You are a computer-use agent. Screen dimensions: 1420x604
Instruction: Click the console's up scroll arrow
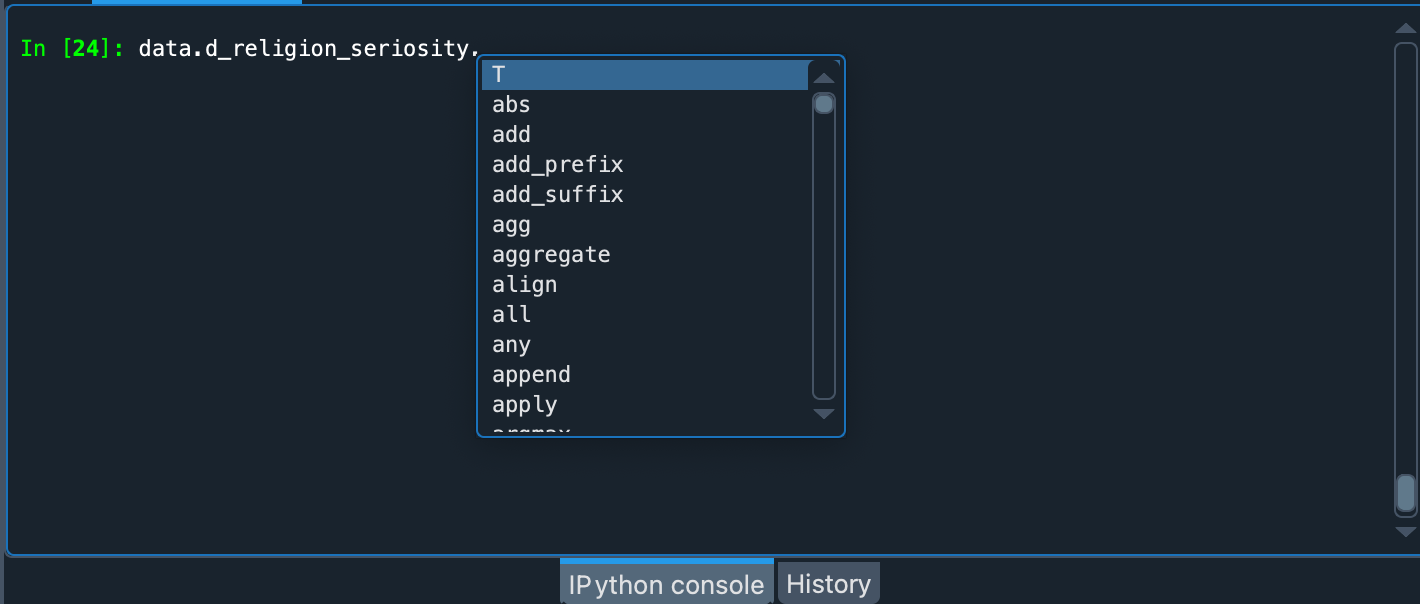pos(1406,28)
